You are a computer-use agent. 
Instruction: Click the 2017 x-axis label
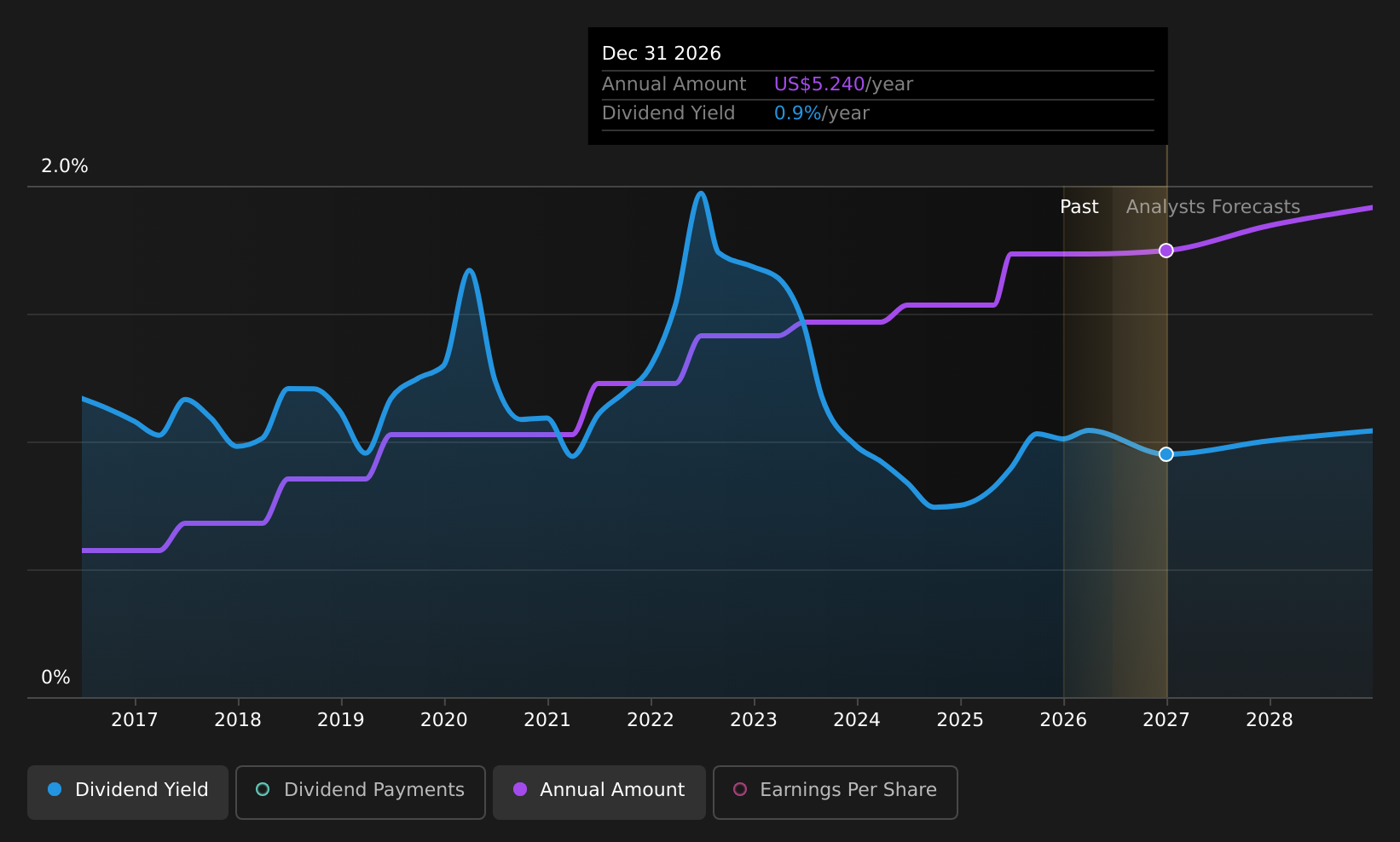[135, 720]
